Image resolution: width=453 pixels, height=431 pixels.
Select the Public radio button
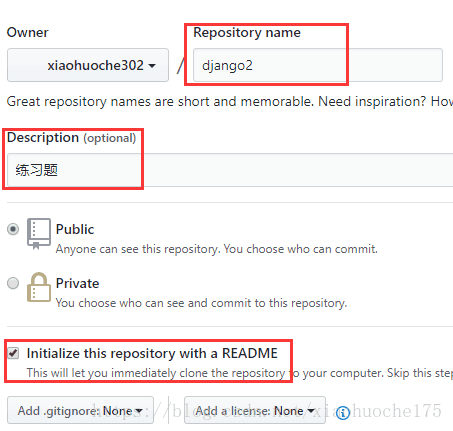(13, 229)
